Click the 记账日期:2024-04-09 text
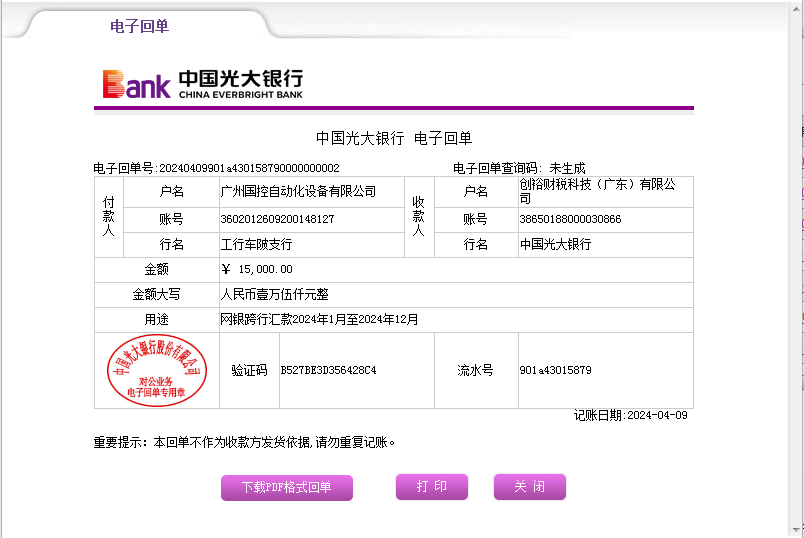Viewport: 804px width, 538px height. [631, 415]
